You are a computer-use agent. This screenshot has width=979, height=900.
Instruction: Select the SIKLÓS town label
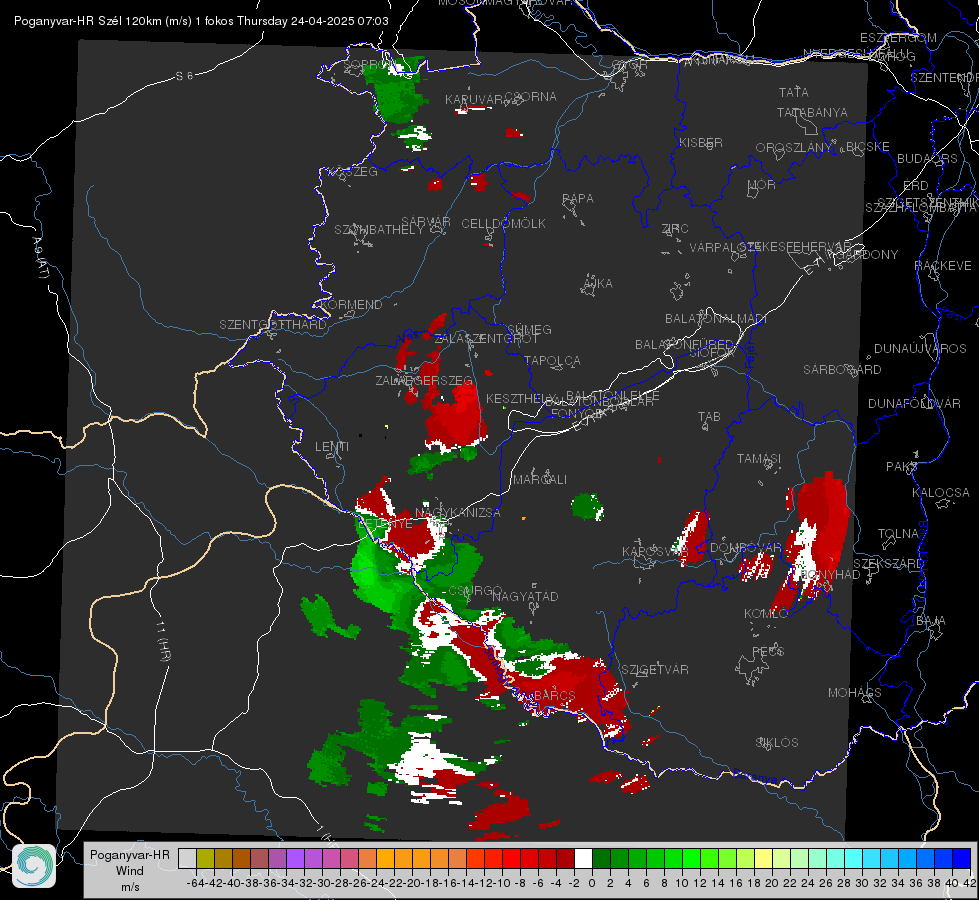pyautogui.click(x=777, y=743)
